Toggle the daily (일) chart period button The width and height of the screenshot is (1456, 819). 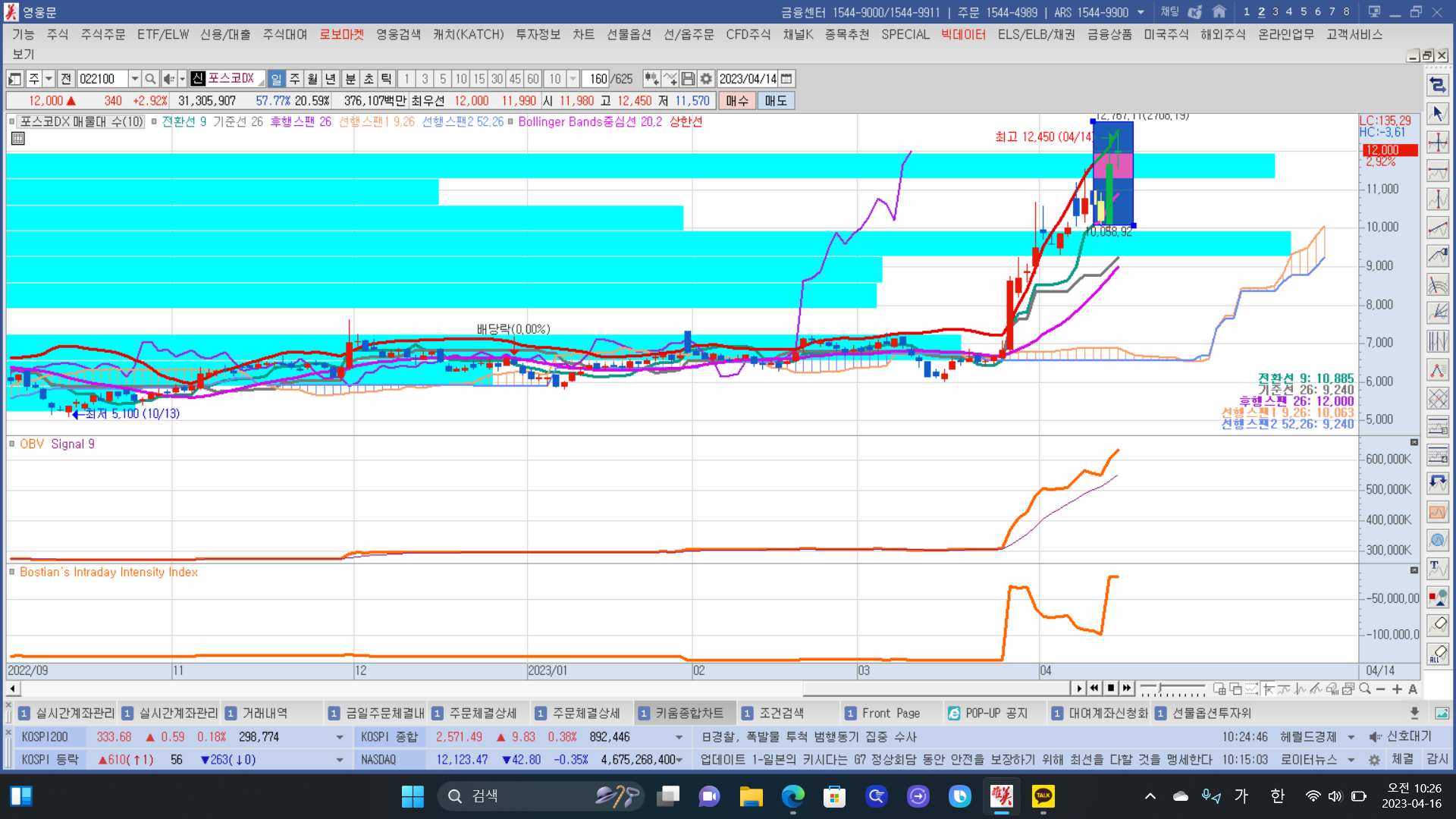[x=276, y=79]
